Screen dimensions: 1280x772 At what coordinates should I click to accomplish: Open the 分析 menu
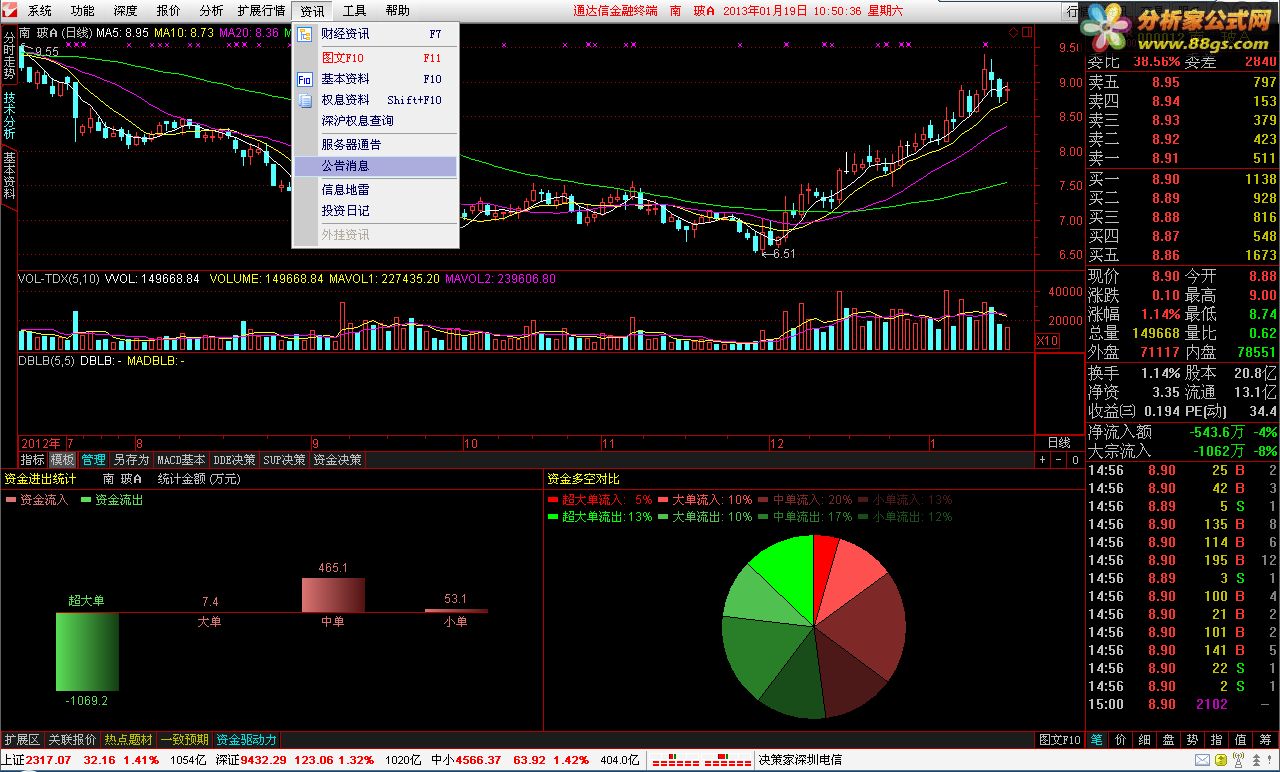pyautogui.click(x=211, y=11)
